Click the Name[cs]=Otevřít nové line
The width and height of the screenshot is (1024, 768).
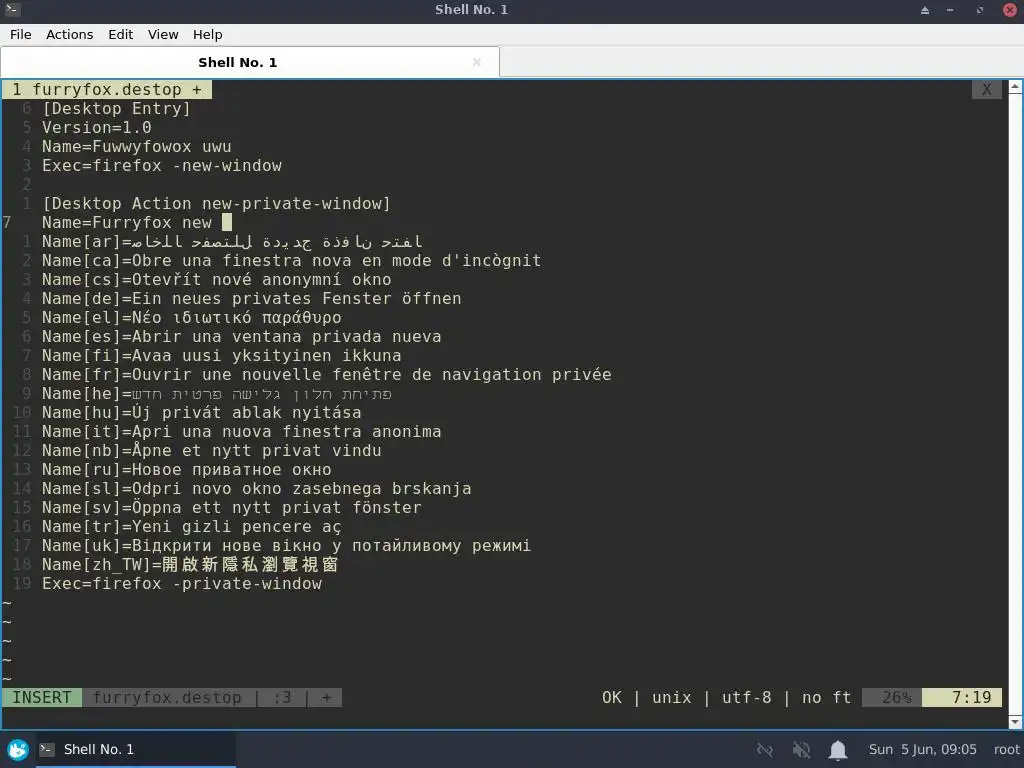[216, 280]
